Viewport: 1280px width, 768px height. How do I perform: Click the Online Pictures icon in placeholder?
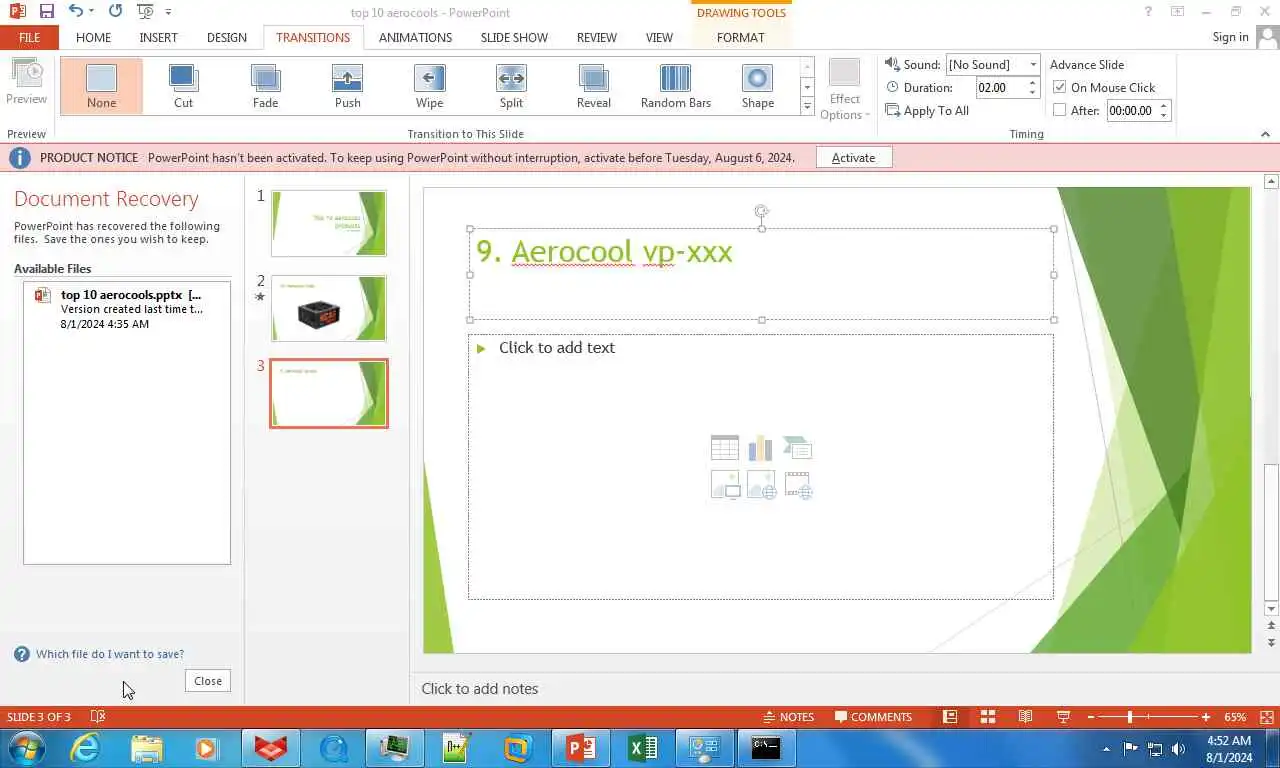761,485
